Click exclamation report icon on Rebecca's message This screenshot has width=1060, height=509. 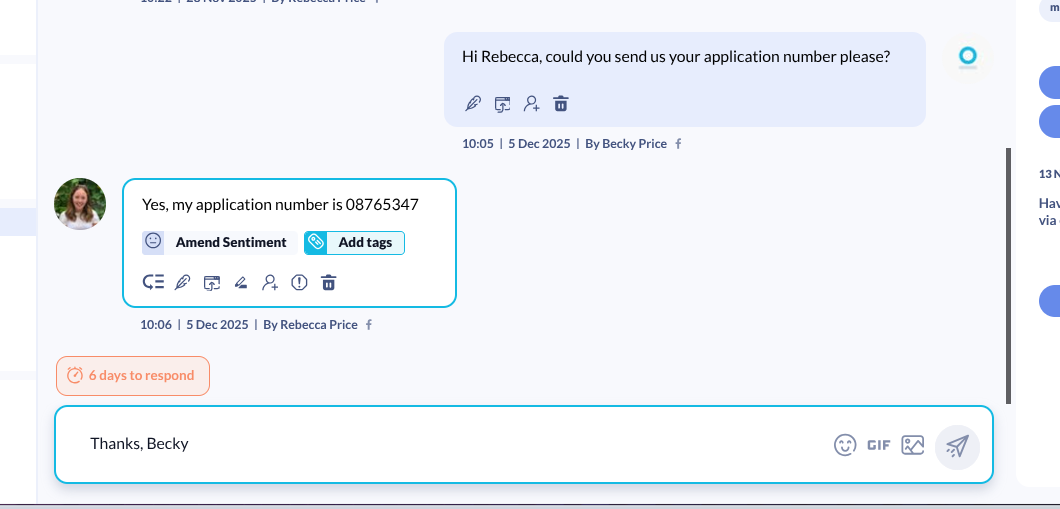pos(299,283)
